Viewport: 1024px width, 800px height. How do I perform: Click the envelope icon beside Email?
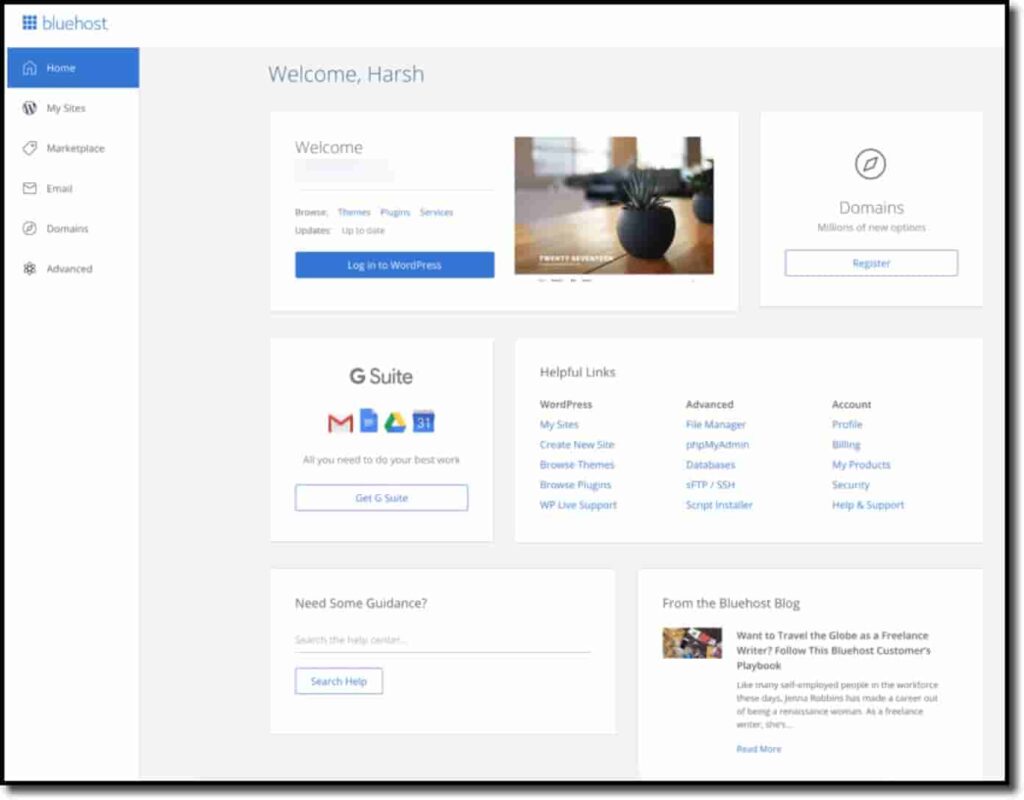(29, 188)
